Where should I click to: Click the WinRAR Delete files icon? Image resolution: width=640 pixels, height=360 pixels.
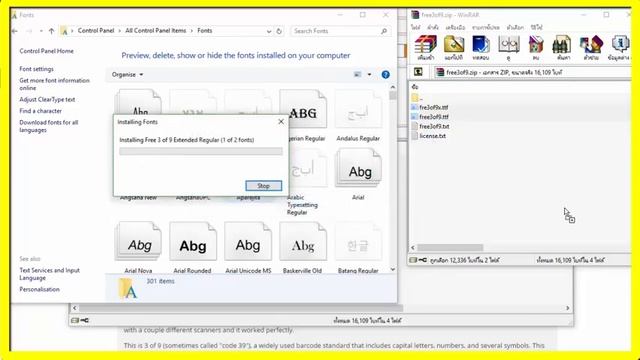tap(536, 44)
